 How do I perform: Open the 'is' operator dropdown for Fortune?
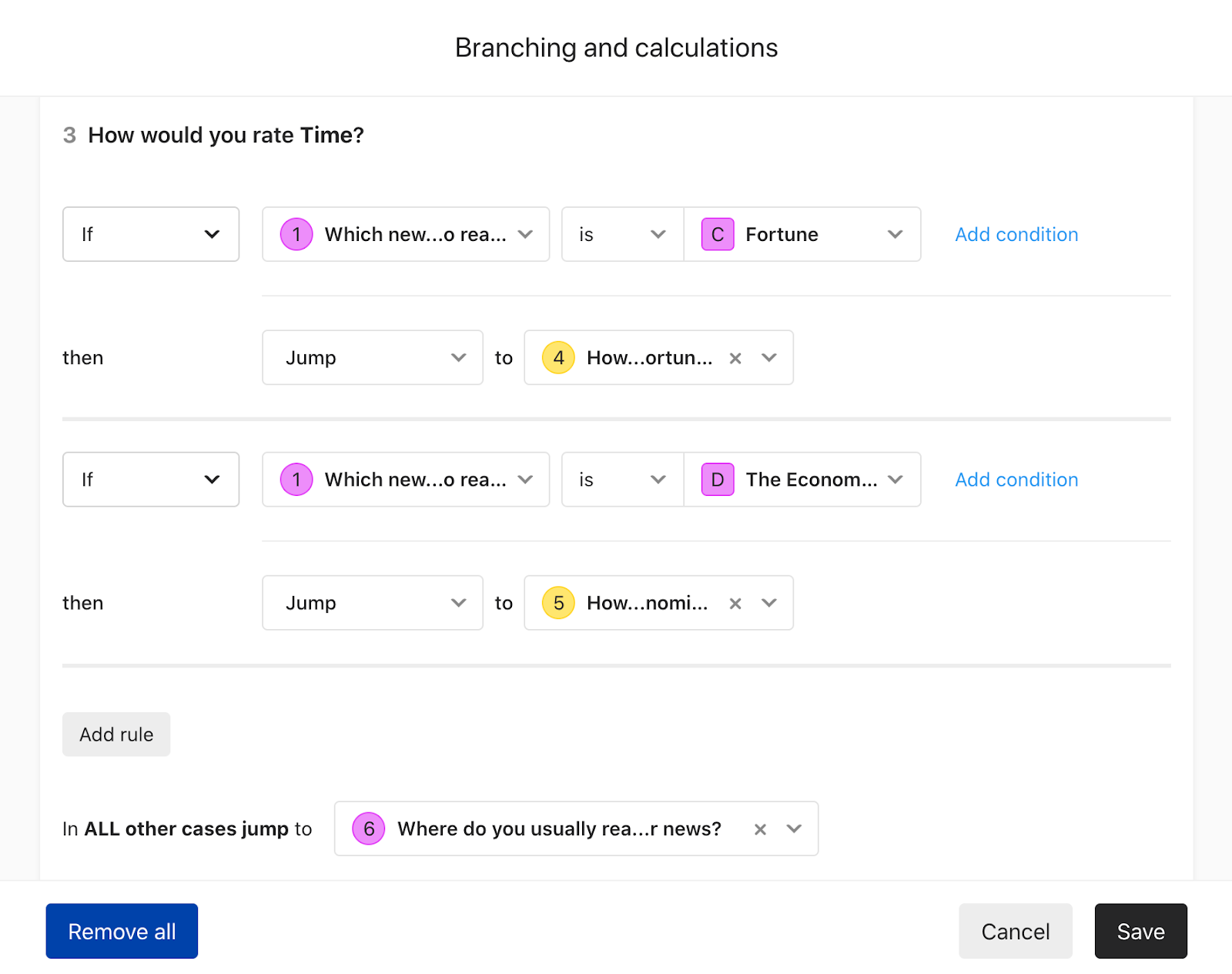point(623,234)
